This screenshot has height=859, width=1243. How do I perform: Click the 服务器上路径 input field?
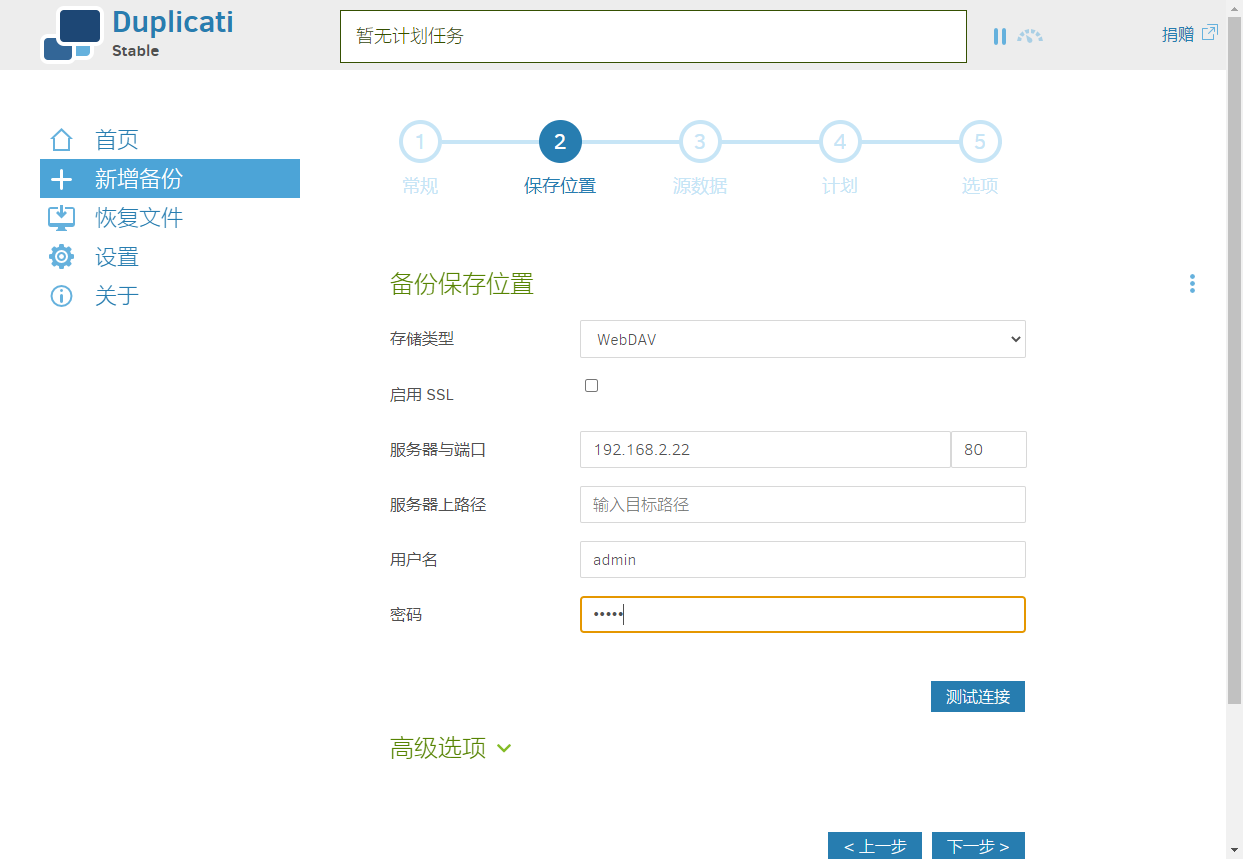click(803, 505)
